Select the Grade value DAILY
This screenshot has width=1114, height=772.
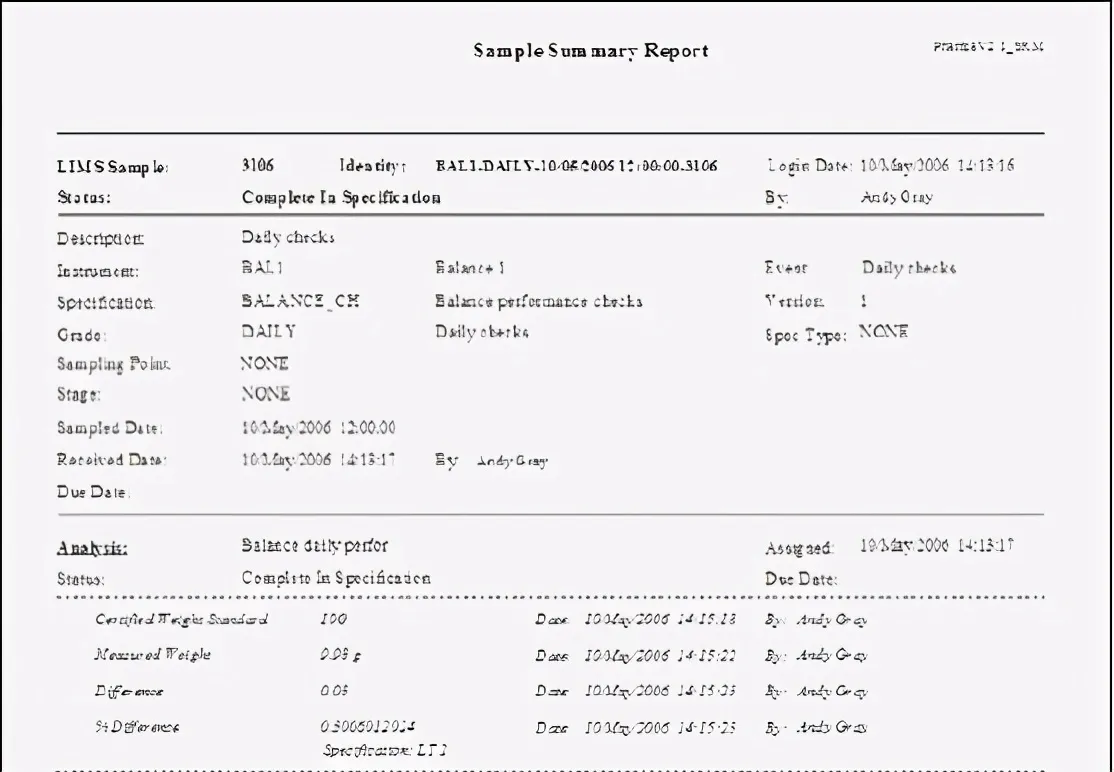click(x=269, y=332)
